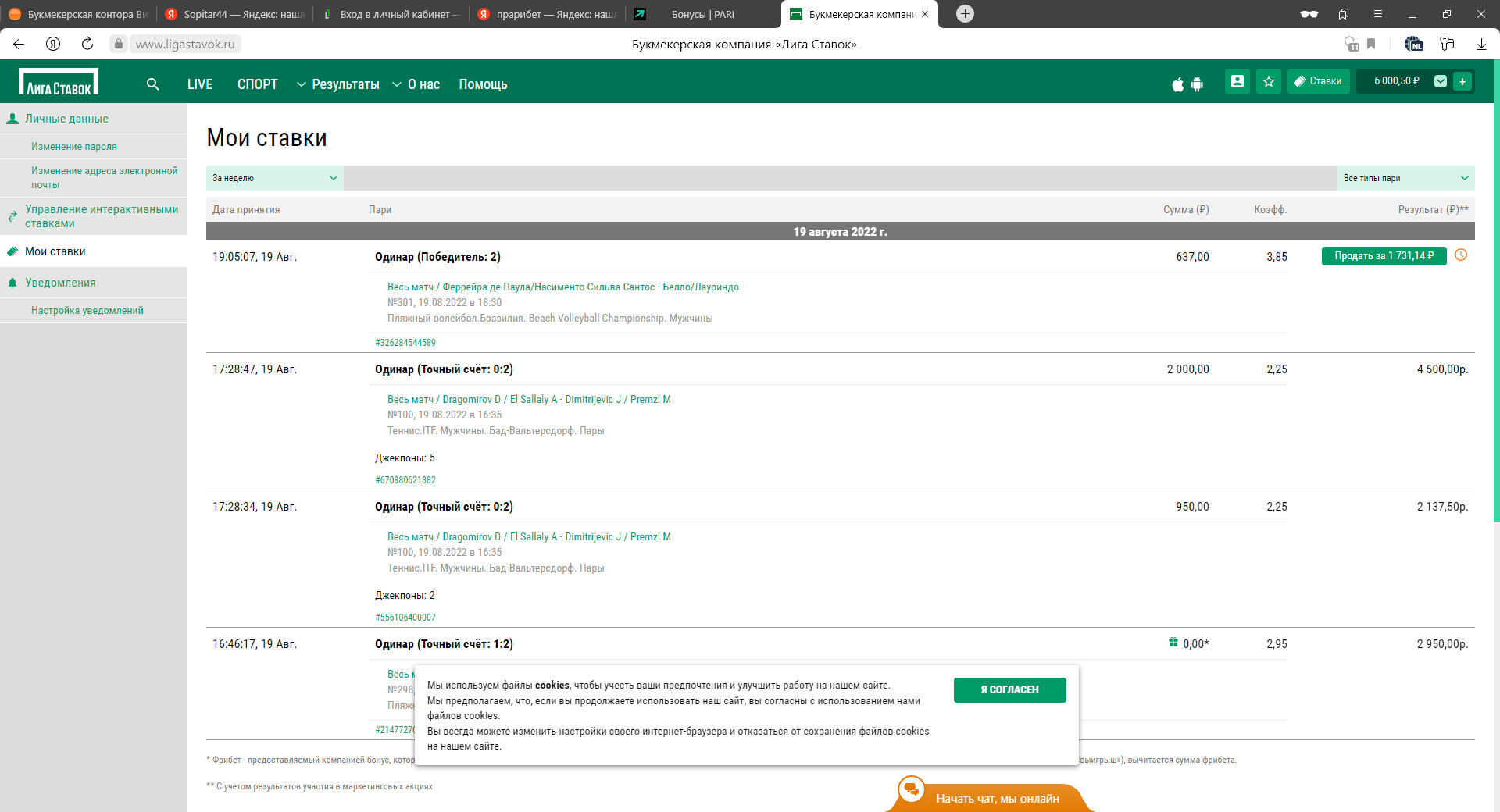Viewport: 1500px width, 812px height.
Task: Open browser downloads arrow icon
Action: pos(1481,44)
